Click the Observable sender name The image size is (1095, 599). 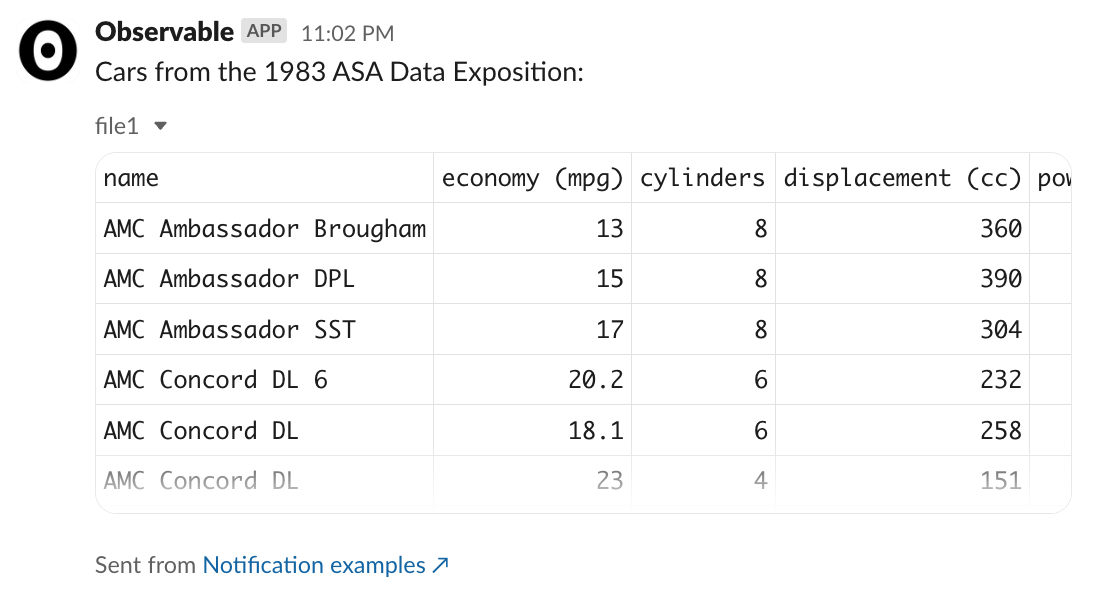tap(164, 32)
